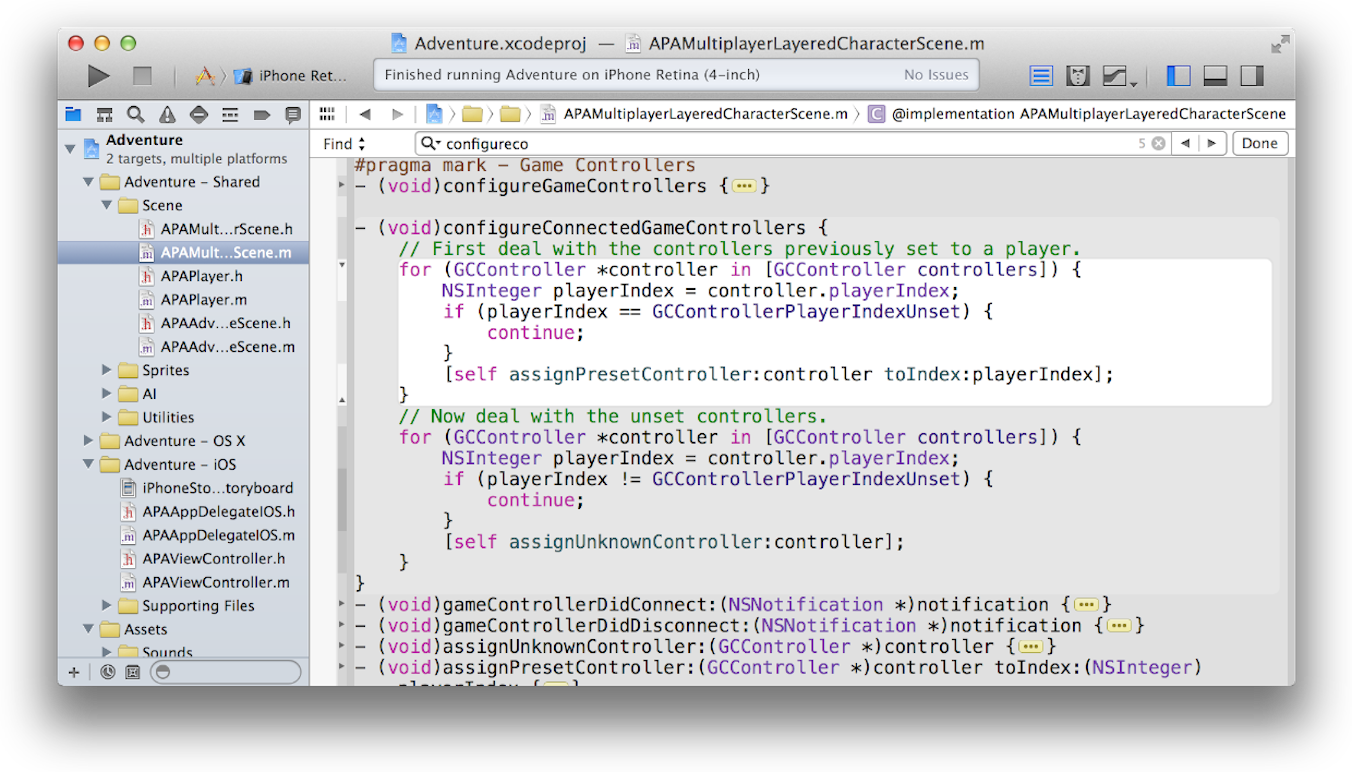Screen dimensions: 1352x772
Task: Collapse the Scene folder
Action: point(106,205)
